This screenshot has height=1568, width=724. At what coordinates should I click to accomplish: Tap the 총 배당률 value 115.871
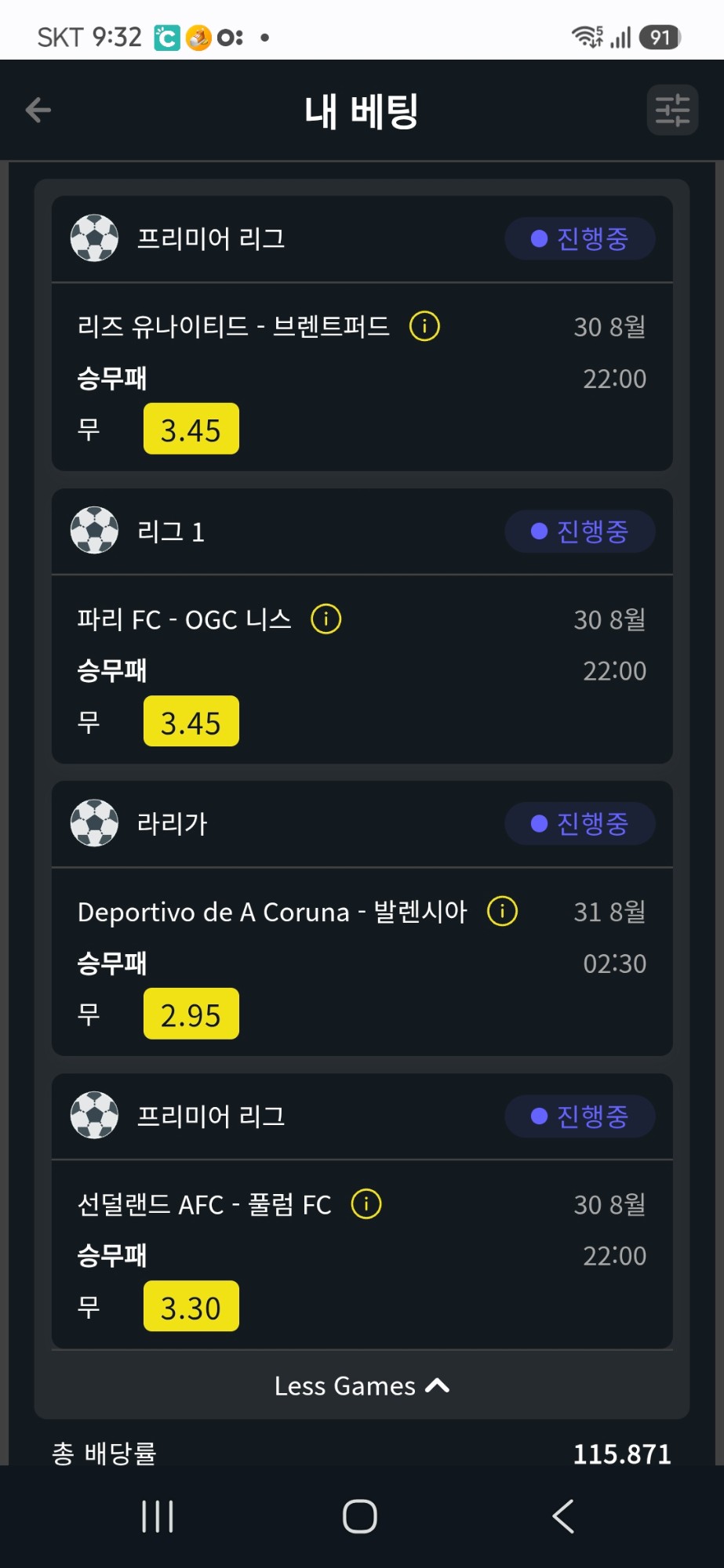coord(622,1454)
